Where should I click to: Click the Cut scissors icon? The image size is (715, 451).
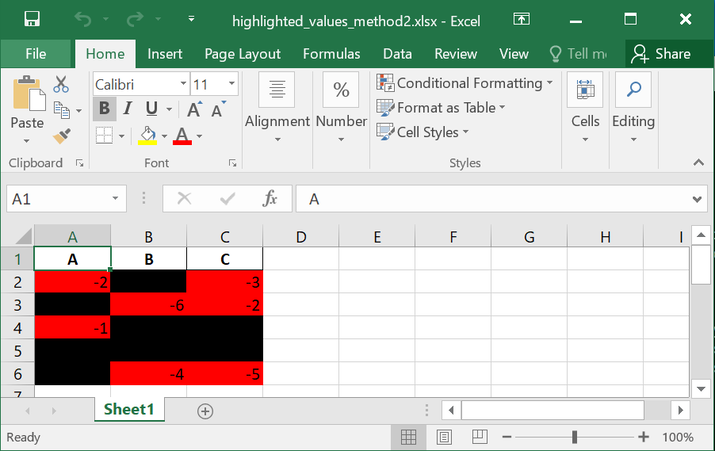coord(62,85)
